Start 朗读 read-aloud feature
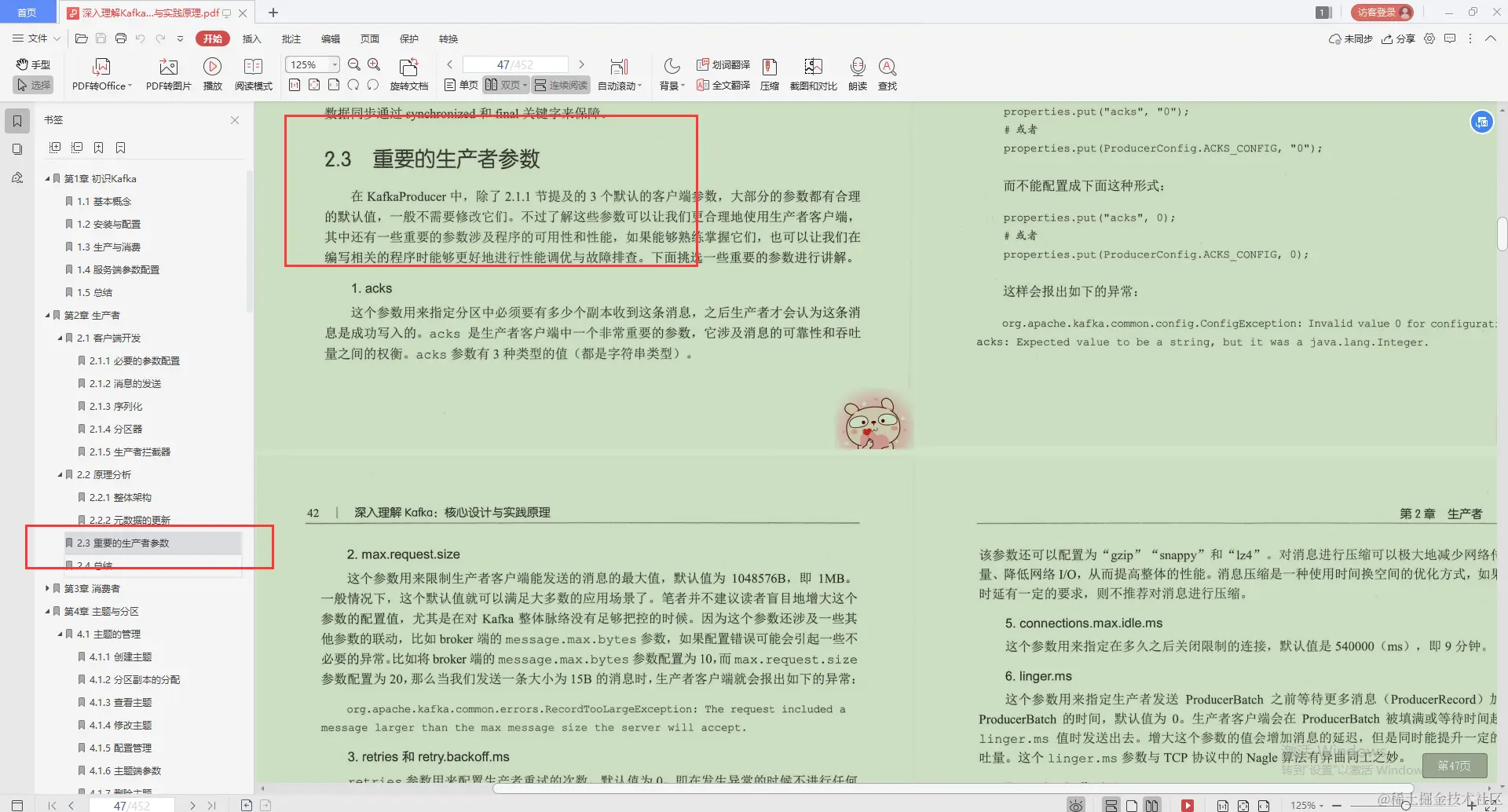 pyautogui.click(x=858, y=73)
